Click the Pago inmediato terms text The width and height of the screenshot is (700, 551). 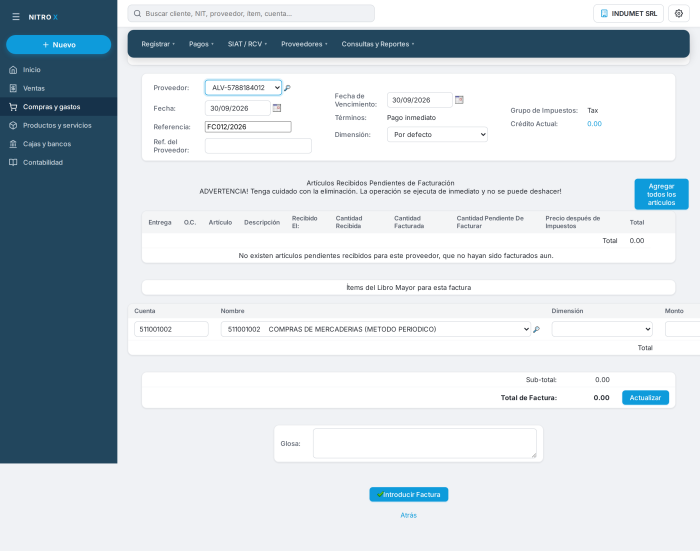(x=411, y=117)
